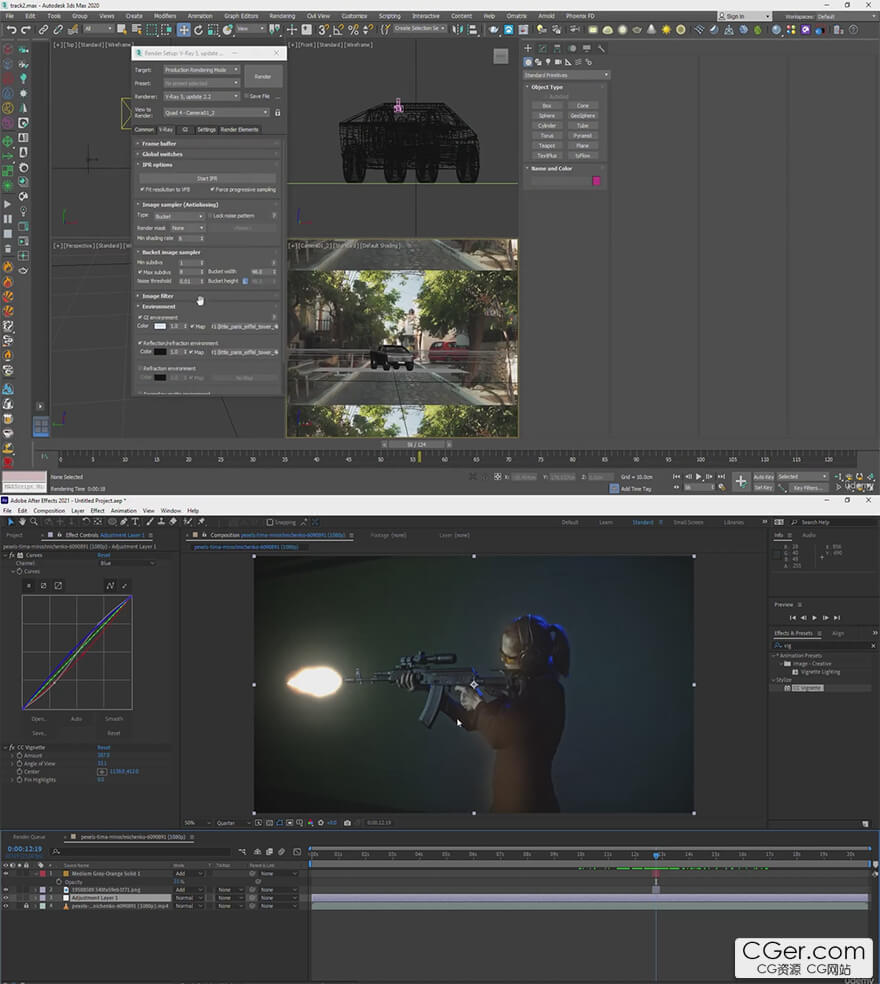Click the 3ds Max yellow time slider marker
The width and height of the screenshot is (880, 984).
pos(419,457)
